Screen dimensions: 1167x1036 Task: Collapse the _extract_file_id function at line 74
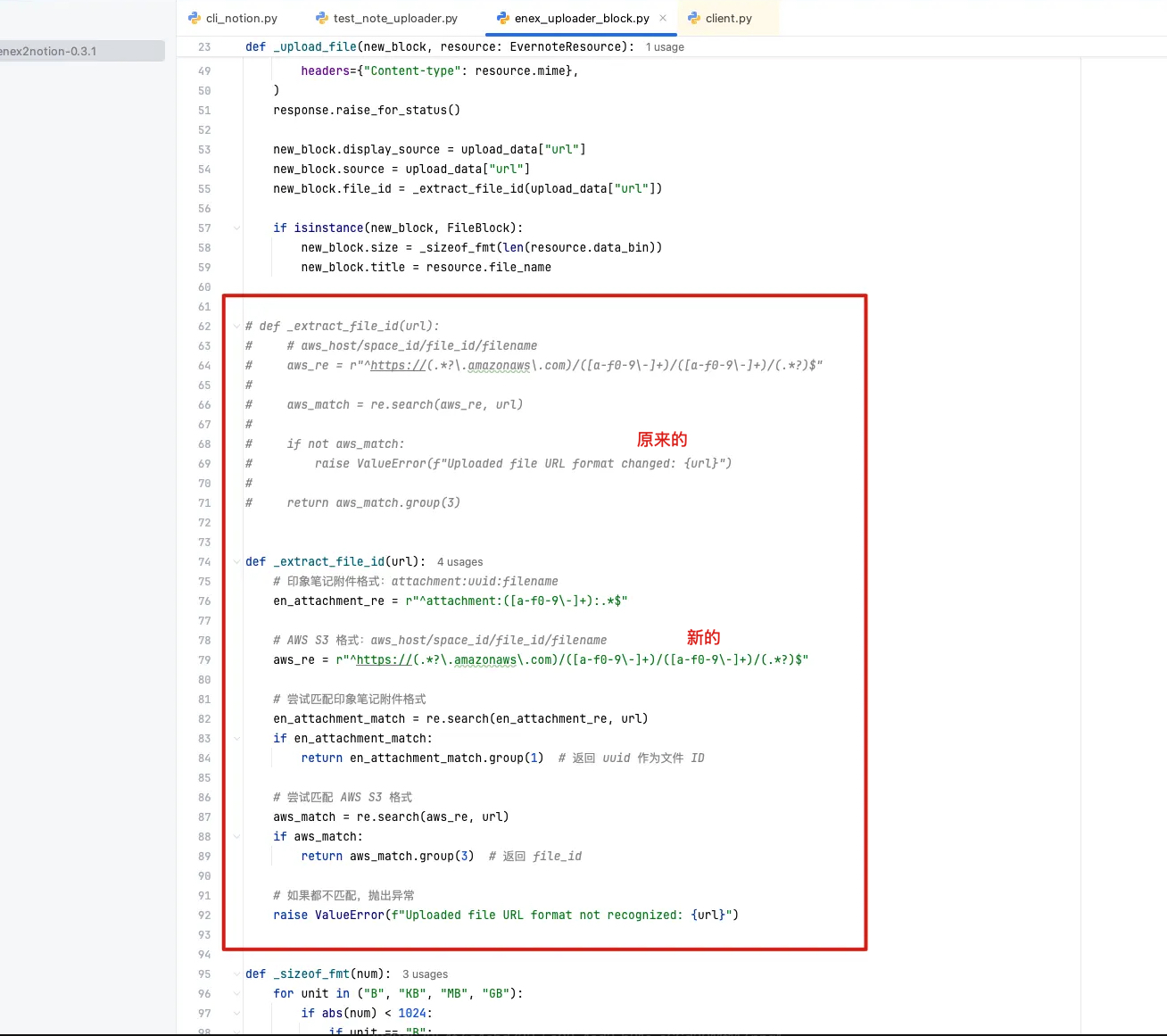point(236,562)
